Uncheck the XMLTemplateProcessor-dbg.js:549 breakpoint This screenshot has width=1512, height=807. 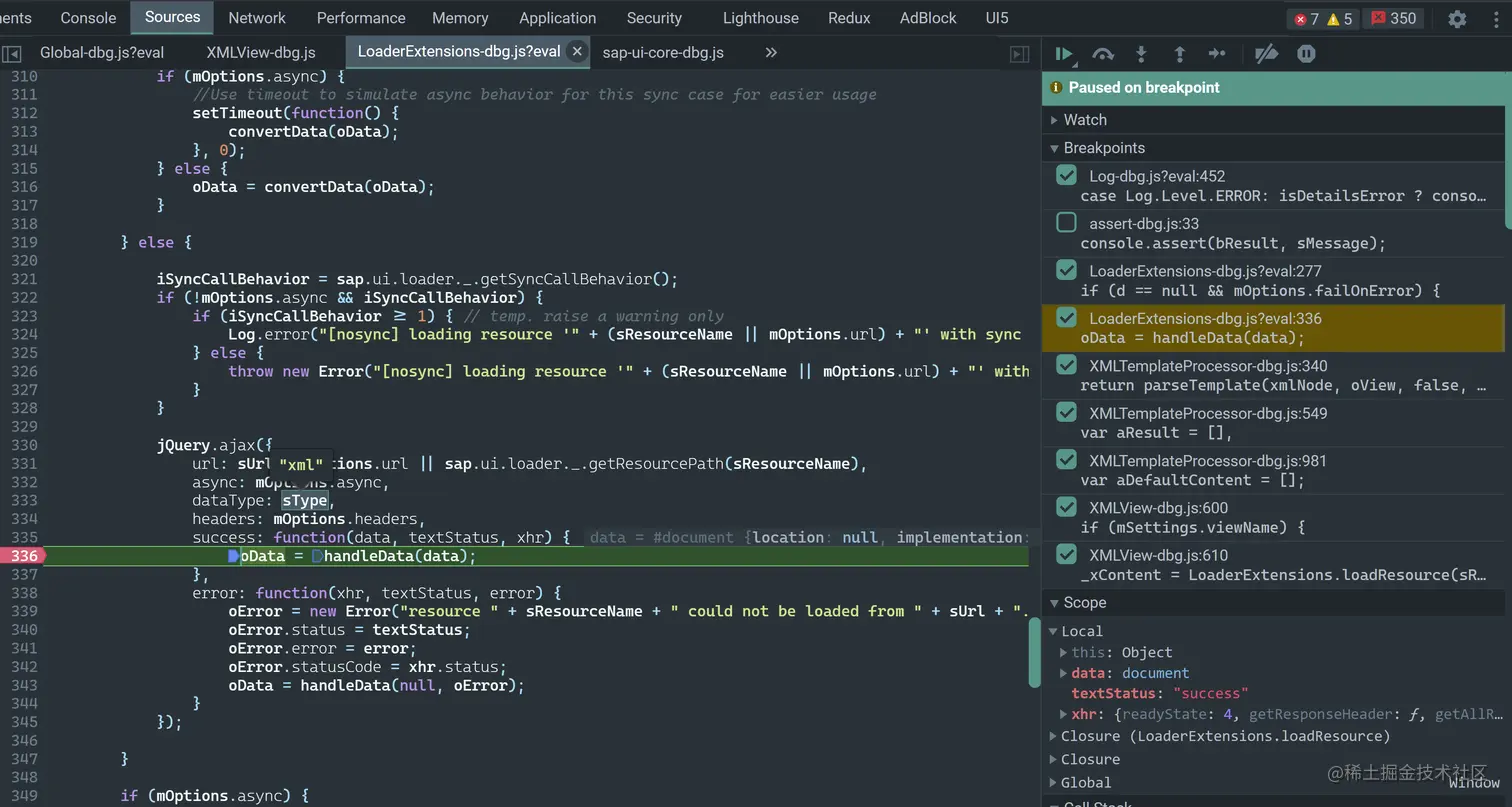(x=1067, y=412)
